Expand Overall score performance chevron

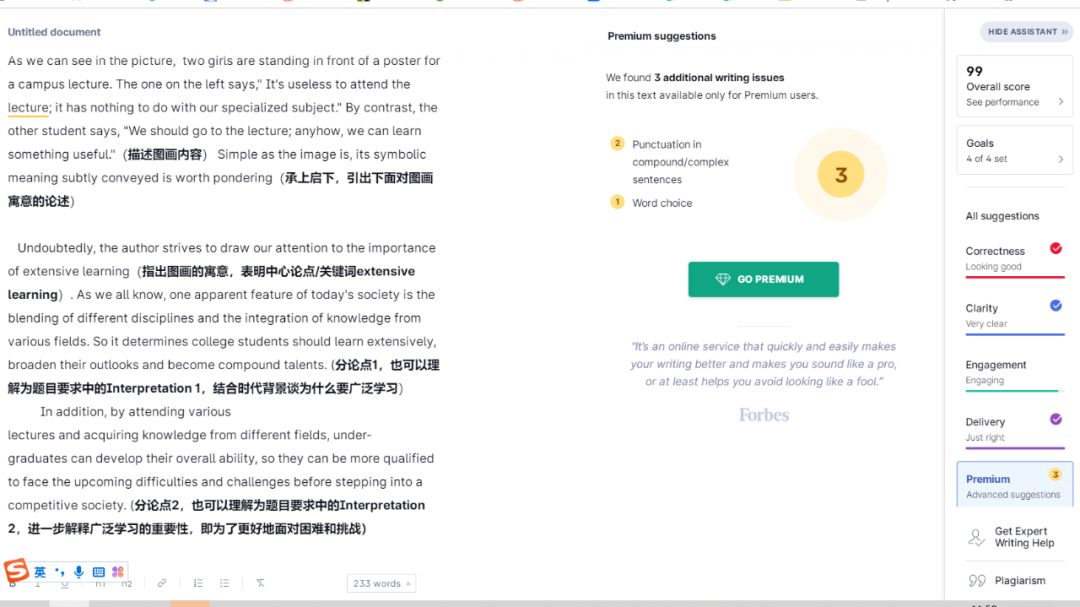[x=1060, y=102]
